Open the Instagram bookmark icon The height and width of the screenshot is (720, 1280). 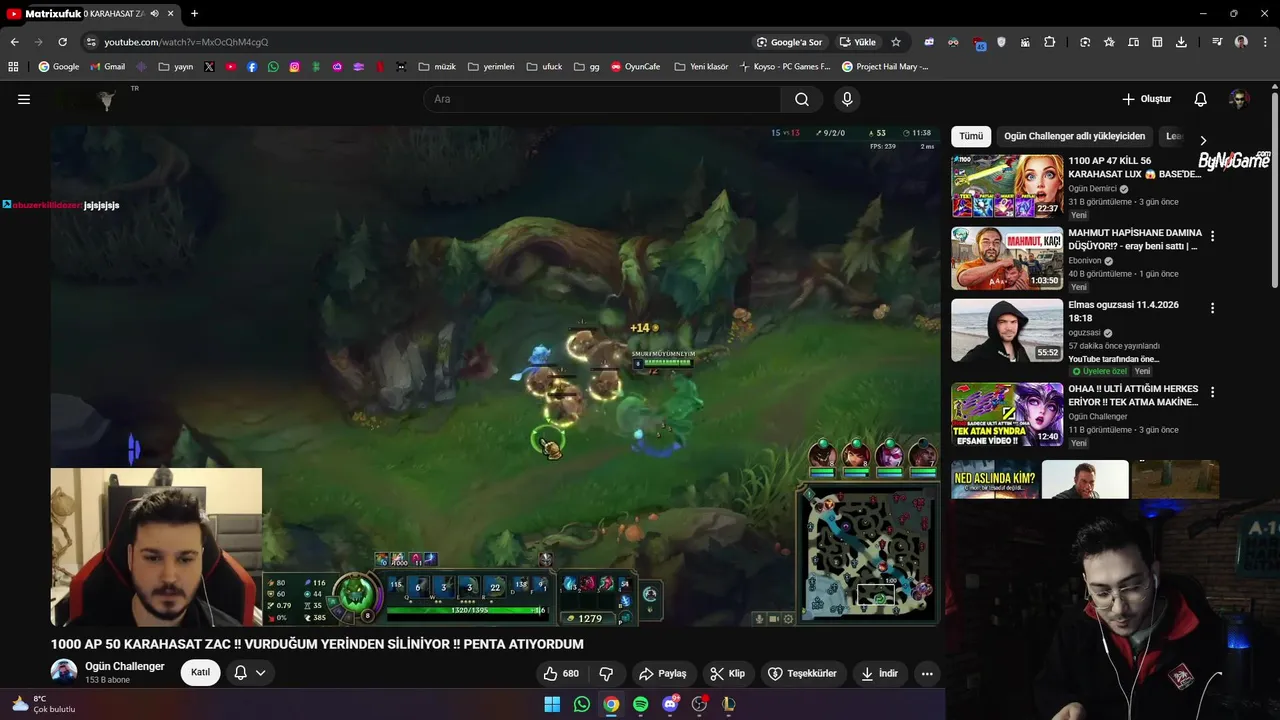pos(294,67)
